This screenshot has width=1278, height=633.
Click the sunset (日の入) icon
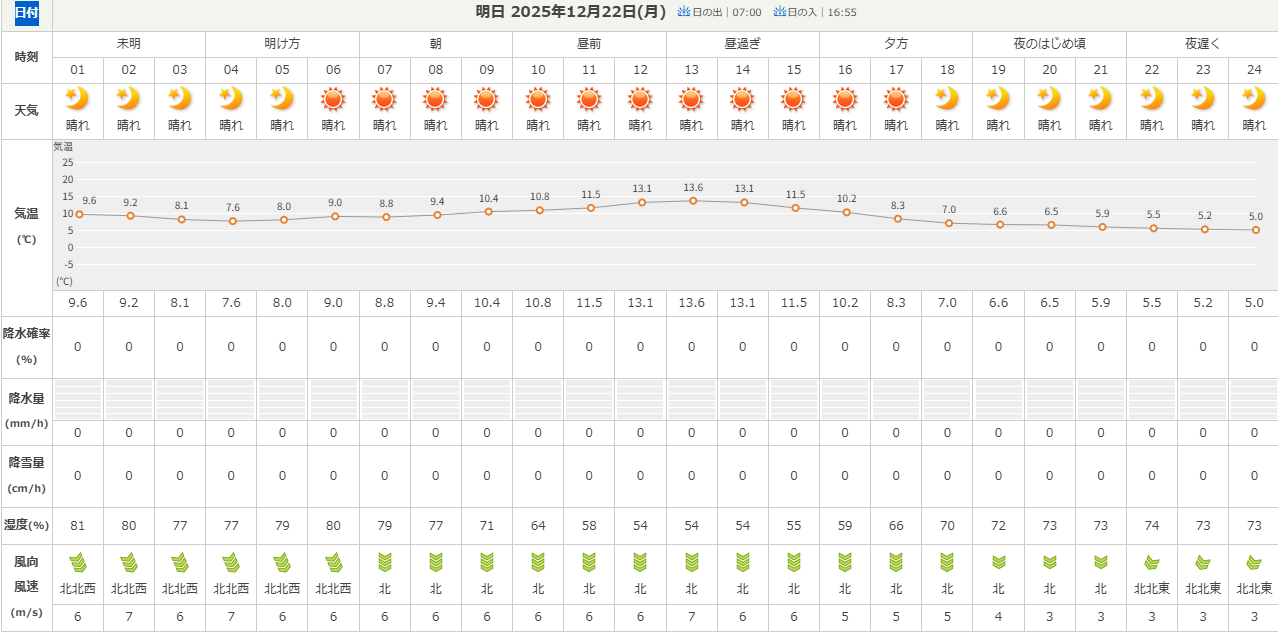pos(779,13)
